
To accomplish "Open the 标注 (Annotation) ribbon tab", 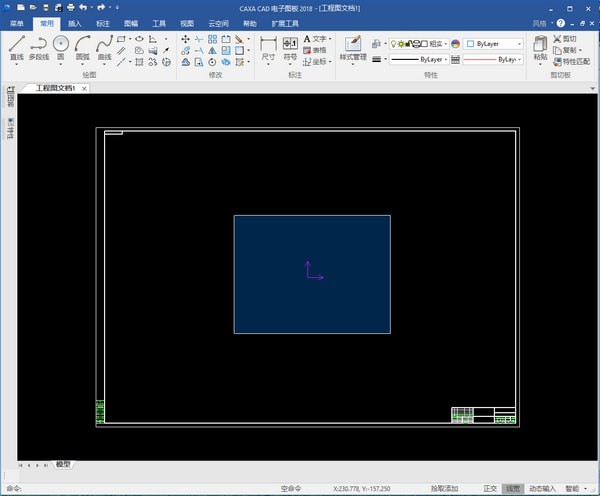I will (x=103, y=22).
